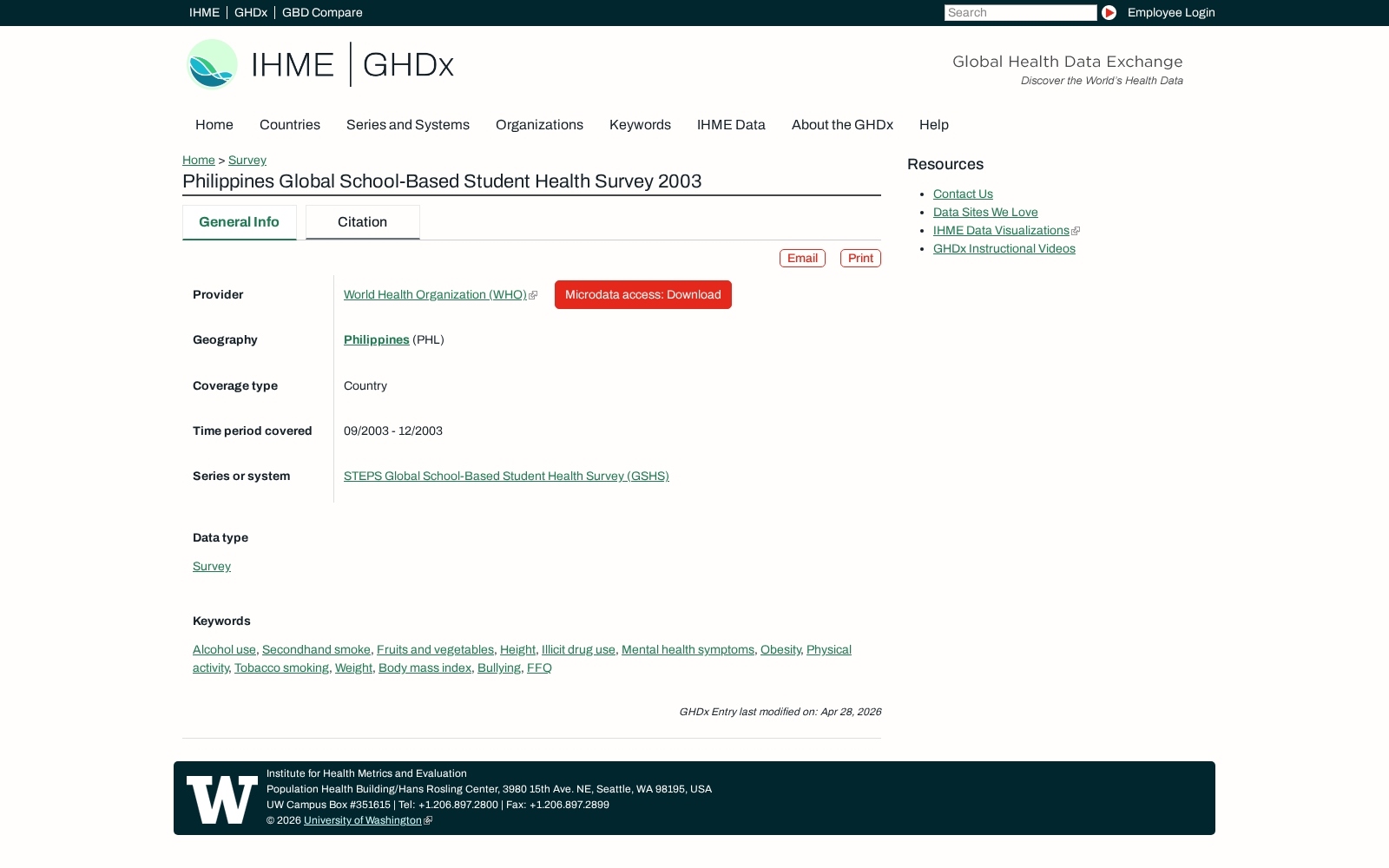Screen dimensions: 1389x868
Task: Click the GHDx wordmark in the header
Action: [x=408, y=65]
